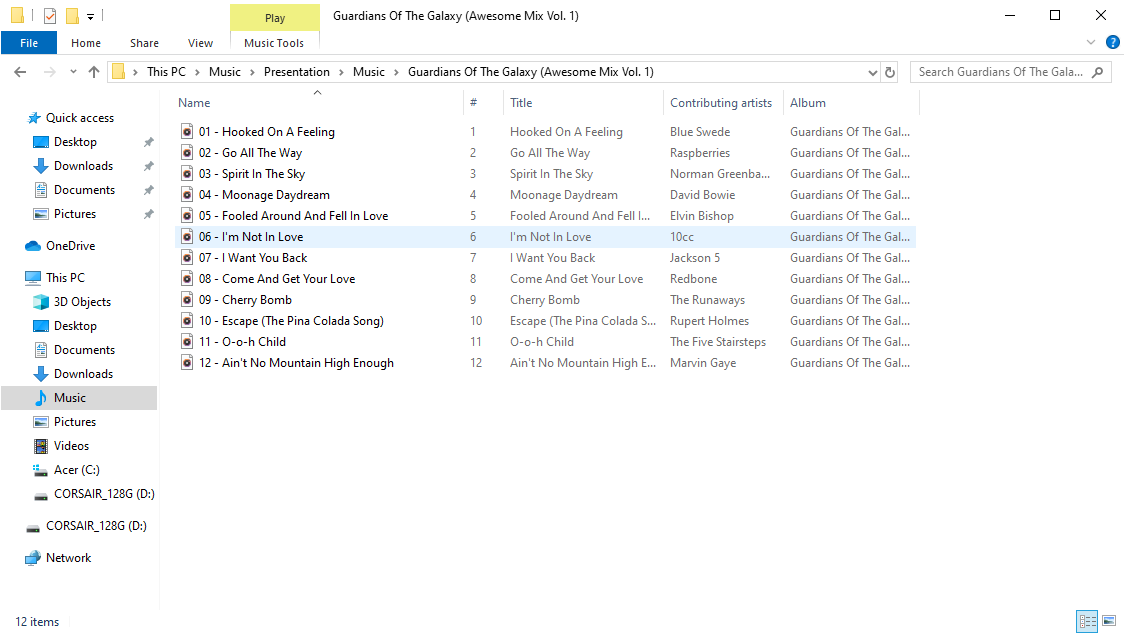This screenshot has height=634, width=1125.
Task: Expand the chevron after This PC in address bar
Action: coord(197,72)
